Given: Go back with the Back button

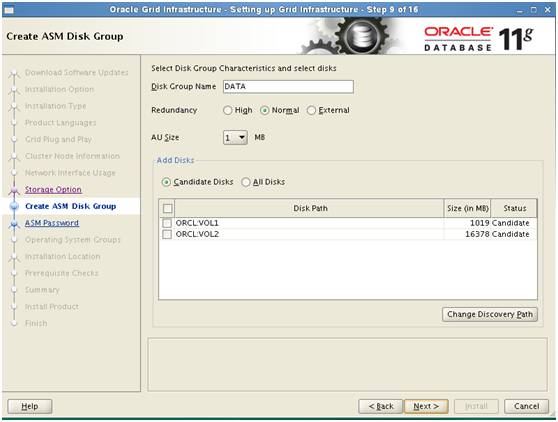Looking at the screenshot, I should [381, 406].
